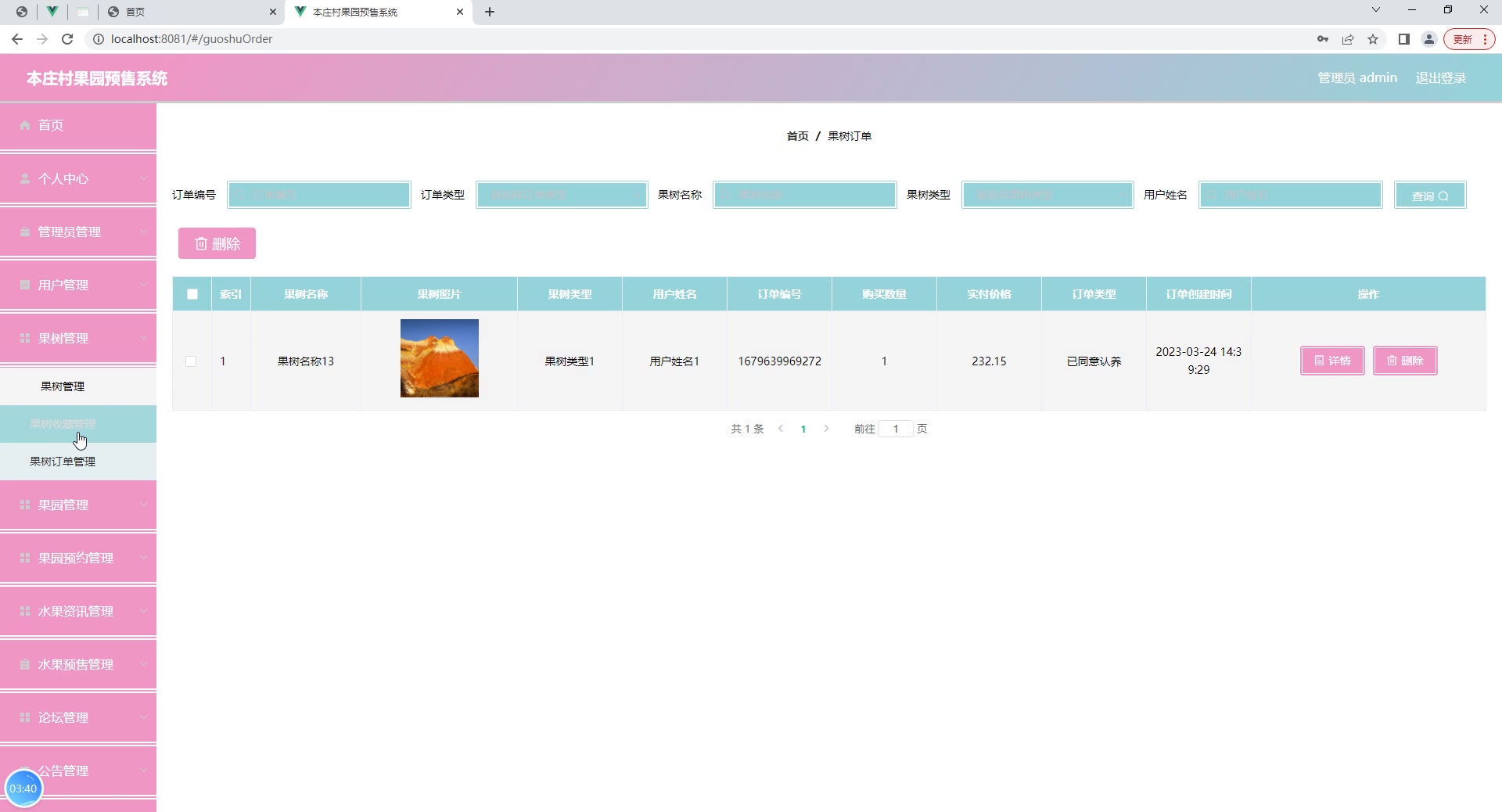The image size is (1502, 812).
Task: Expand the 管理员管理 menu
Action: pyautogui.click(x=78, y=232)
